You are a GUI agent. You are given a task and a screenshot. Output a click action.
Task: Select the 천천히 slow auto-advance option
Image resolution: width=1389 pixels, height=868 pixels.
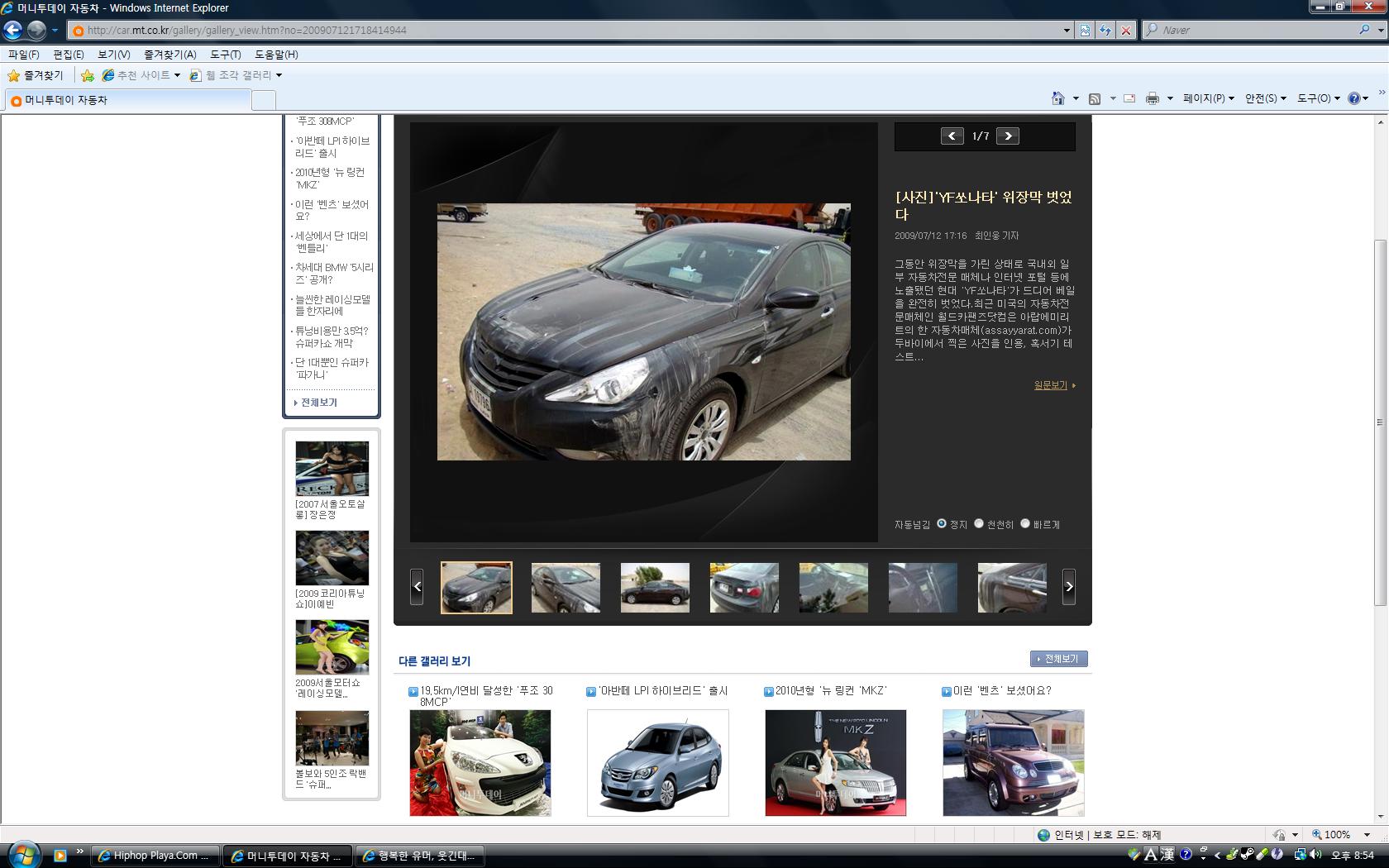click(x=979, y=523)
